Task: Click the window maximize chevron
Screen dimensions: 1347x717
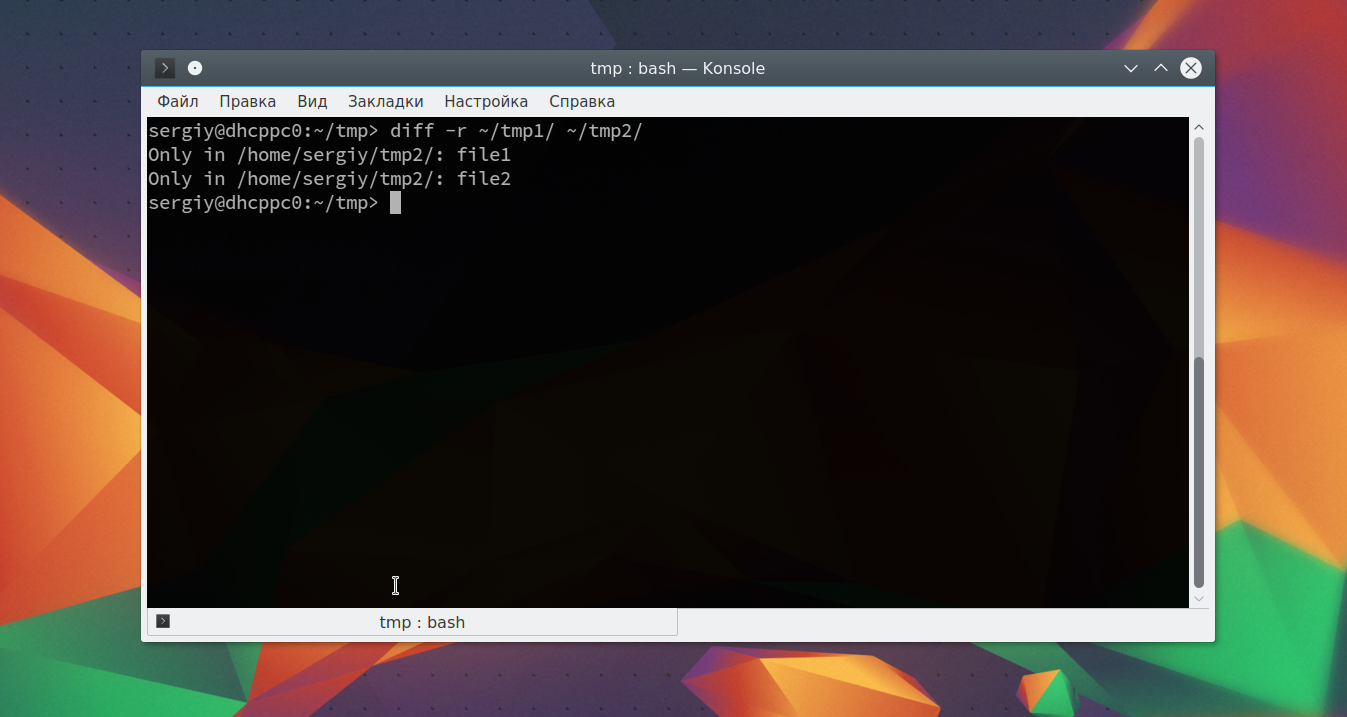Action: pyautogui.click(x=1160, y=68)
